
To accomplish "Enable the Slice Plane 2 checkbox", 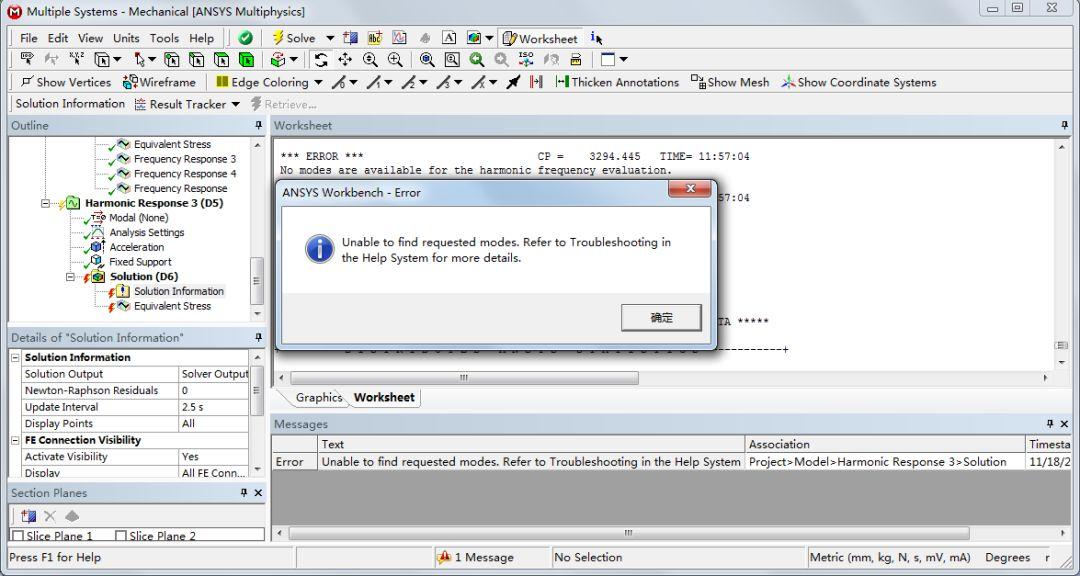I will 121,536.
